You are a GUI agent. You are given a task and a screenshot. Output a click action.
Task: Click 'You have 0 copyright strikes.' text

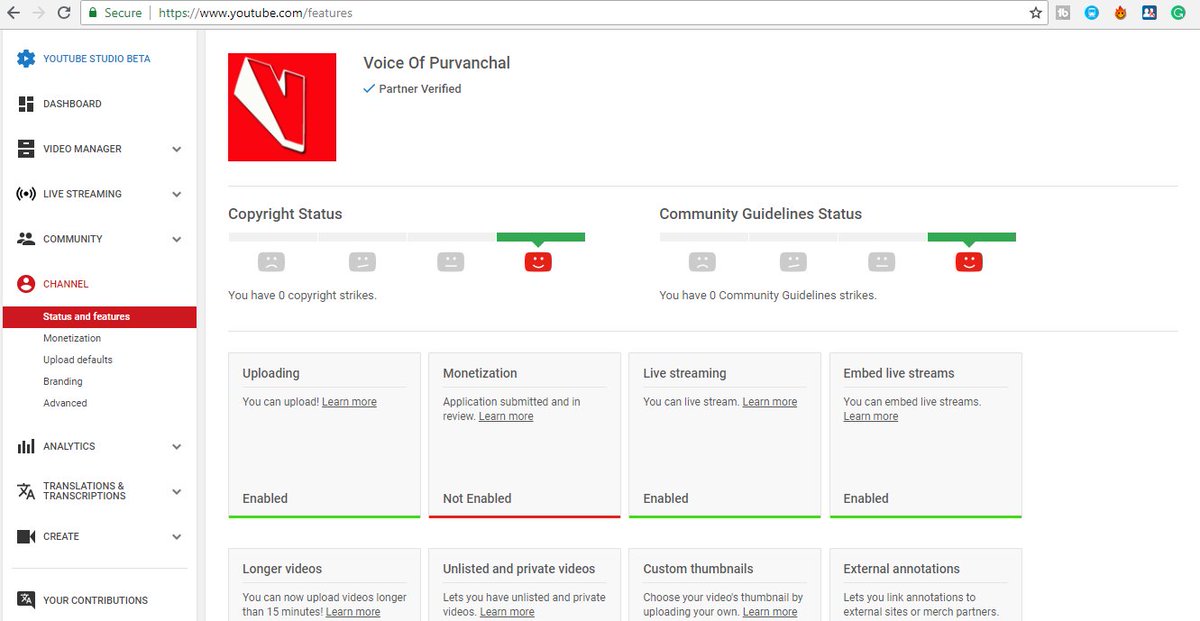click(302, 296)
